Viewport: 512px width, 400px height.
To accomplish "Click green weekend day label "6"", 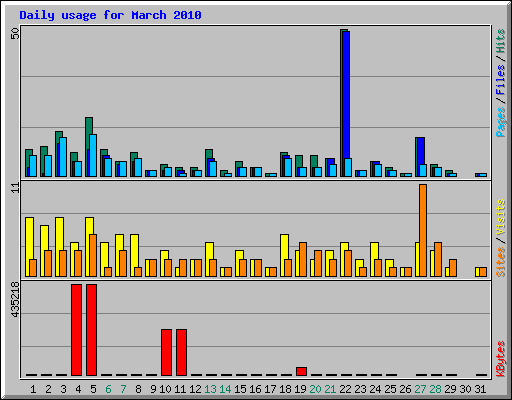I will click(108, 389).
